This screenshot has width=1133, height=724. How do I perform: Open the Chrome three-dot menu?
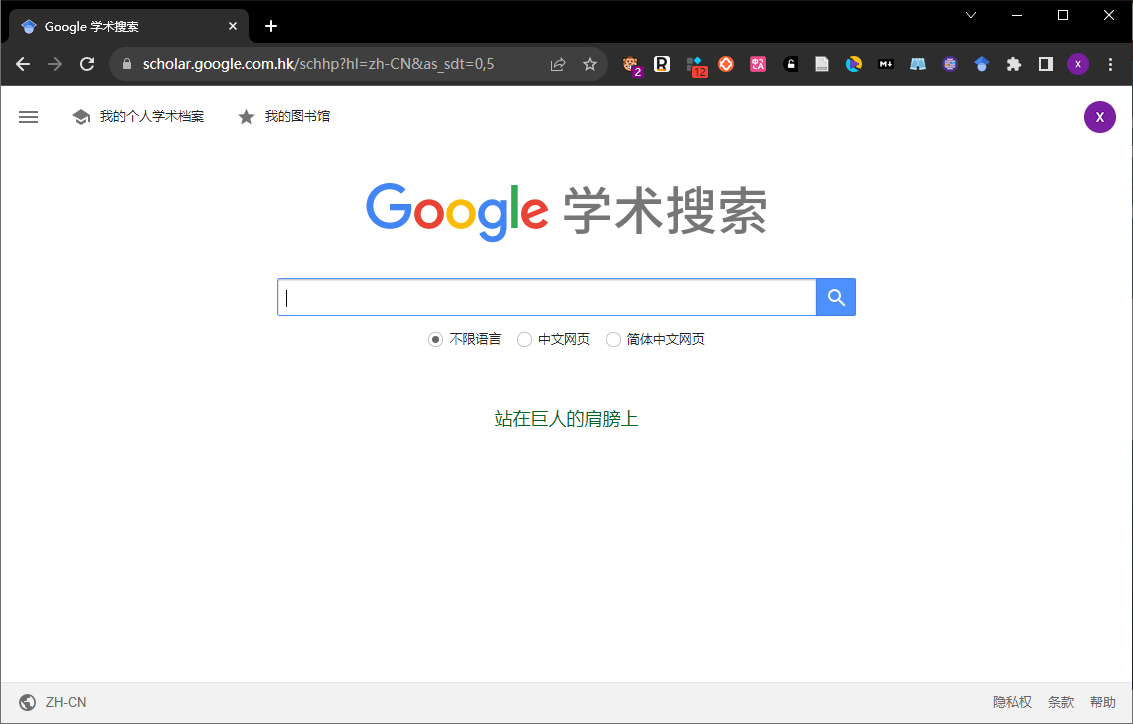click(1110, 63)
